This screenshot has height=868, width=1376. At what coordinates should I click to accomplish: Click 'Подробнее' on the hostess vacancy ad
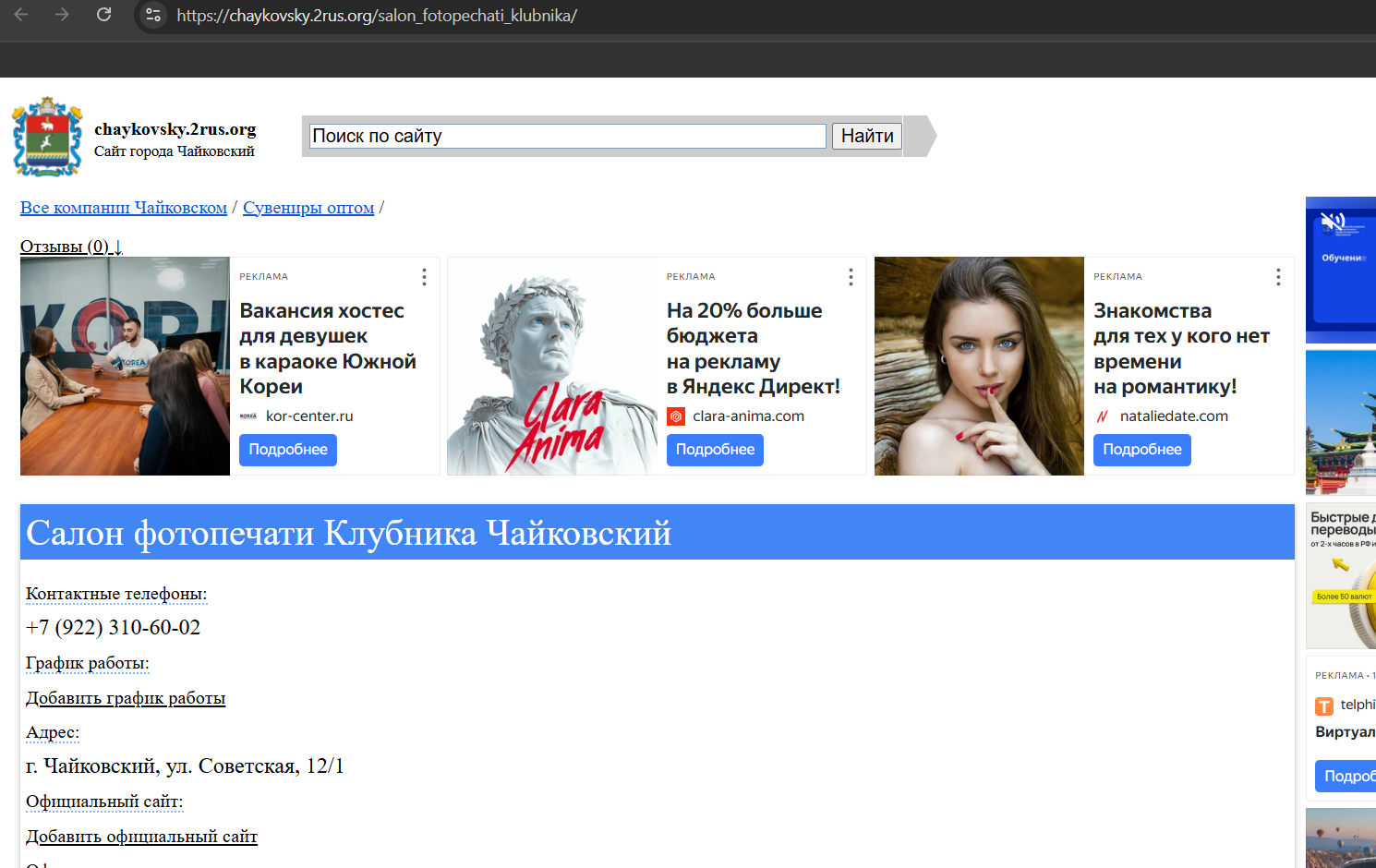click(288, 450)
